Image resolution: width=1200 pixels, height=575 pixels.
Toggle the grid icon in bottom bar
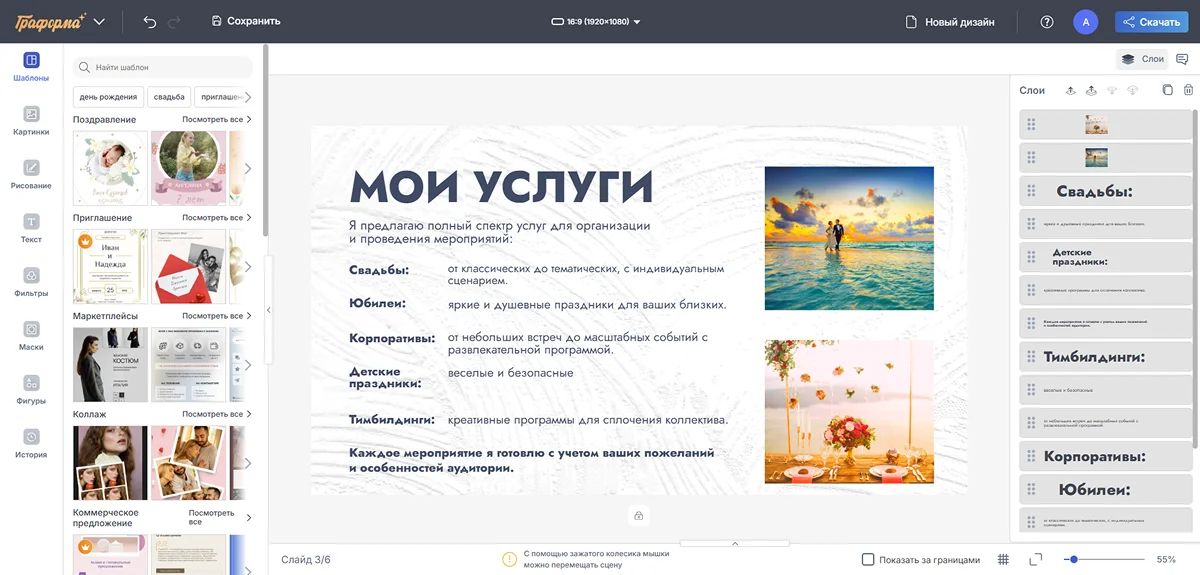1003,559
